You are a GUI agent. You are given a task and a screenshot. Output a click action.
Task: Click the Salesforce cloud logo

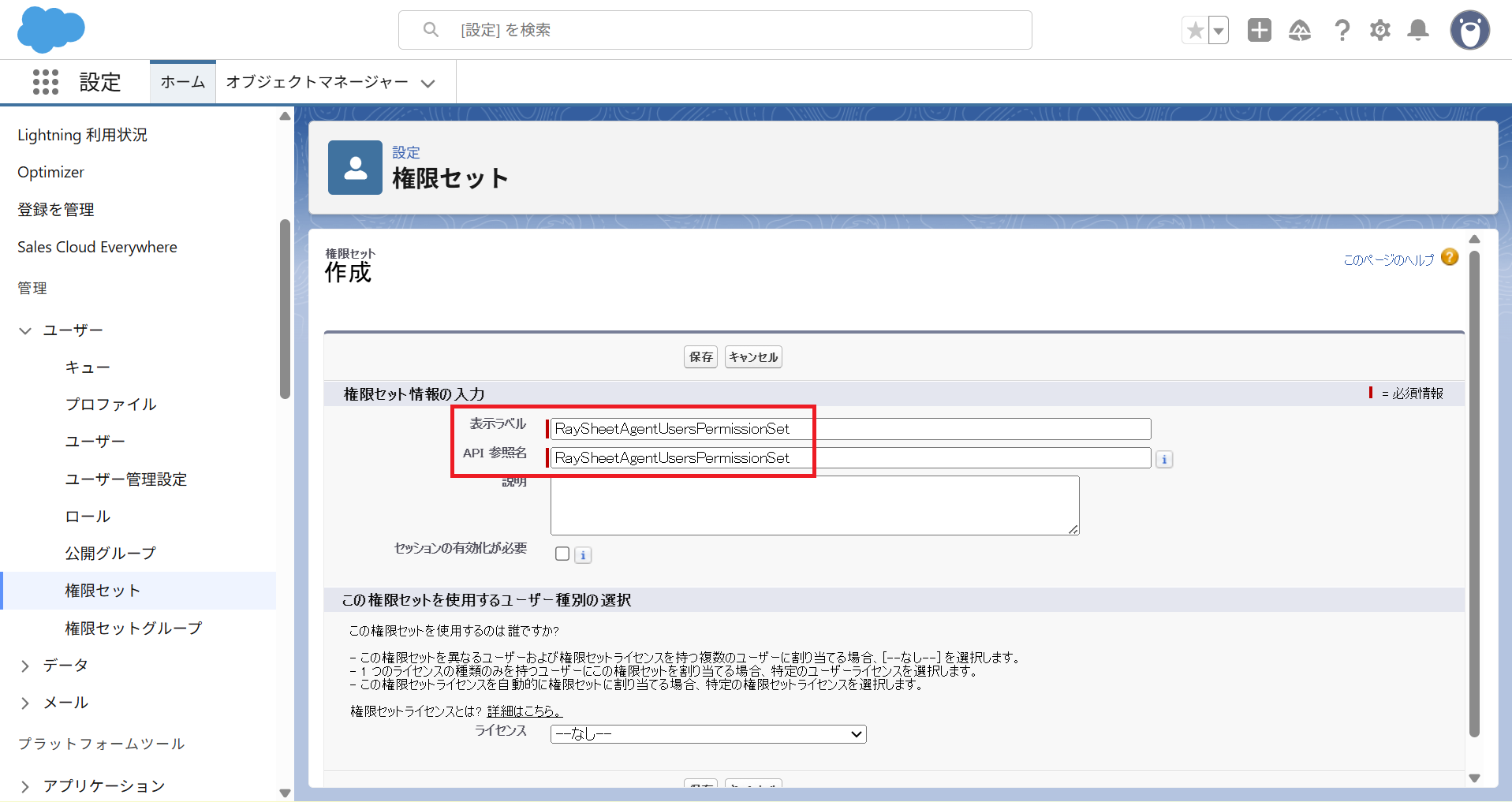(x=50, y=30)
